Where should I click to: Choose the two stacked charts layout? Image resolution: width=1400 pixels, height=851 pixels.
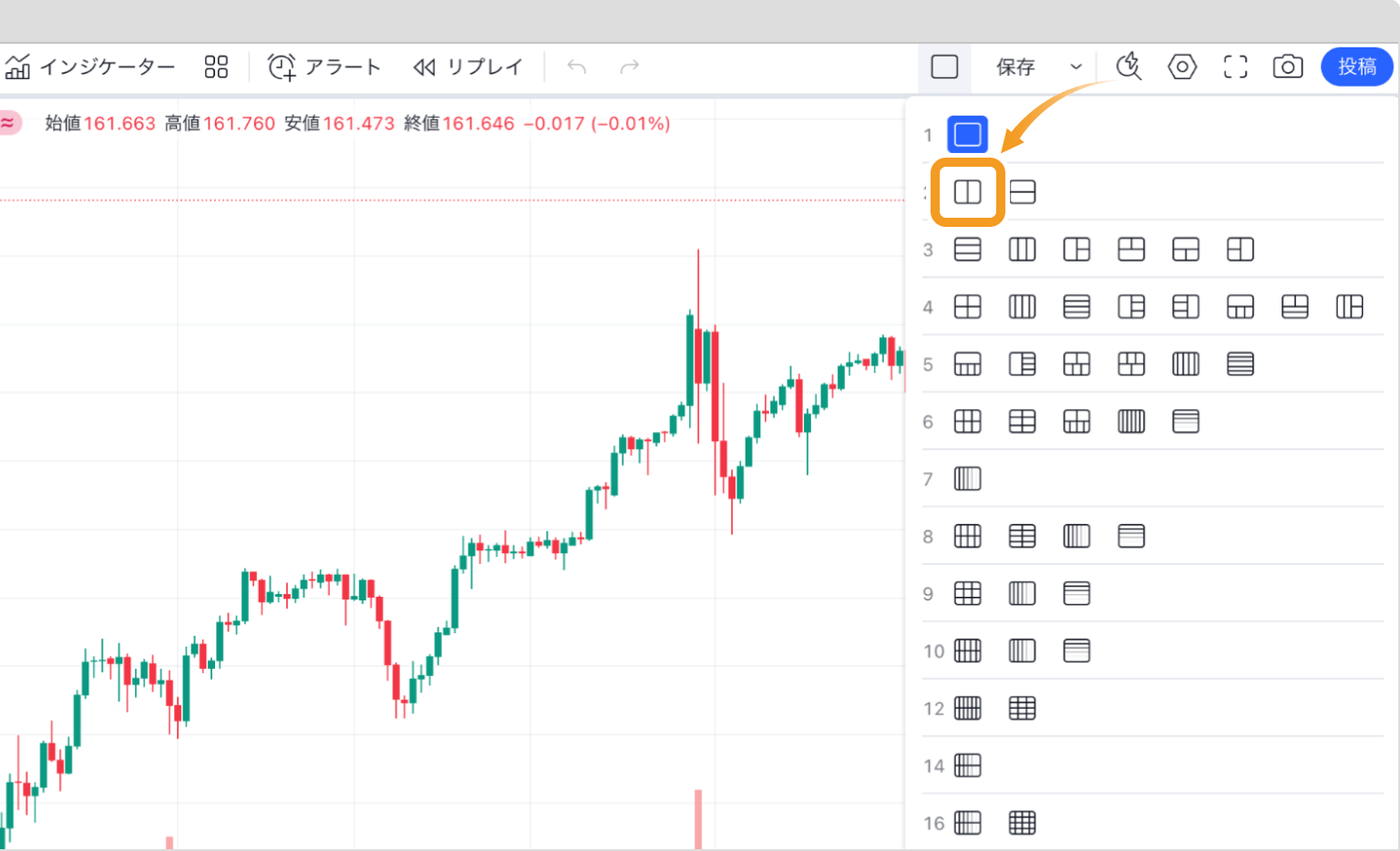click(x=1023, y=192)
